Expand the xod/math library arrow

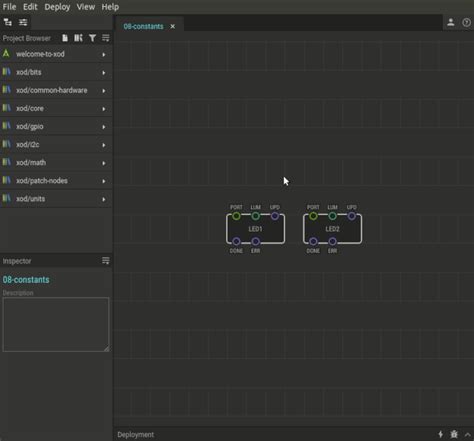tap(104, 163)
